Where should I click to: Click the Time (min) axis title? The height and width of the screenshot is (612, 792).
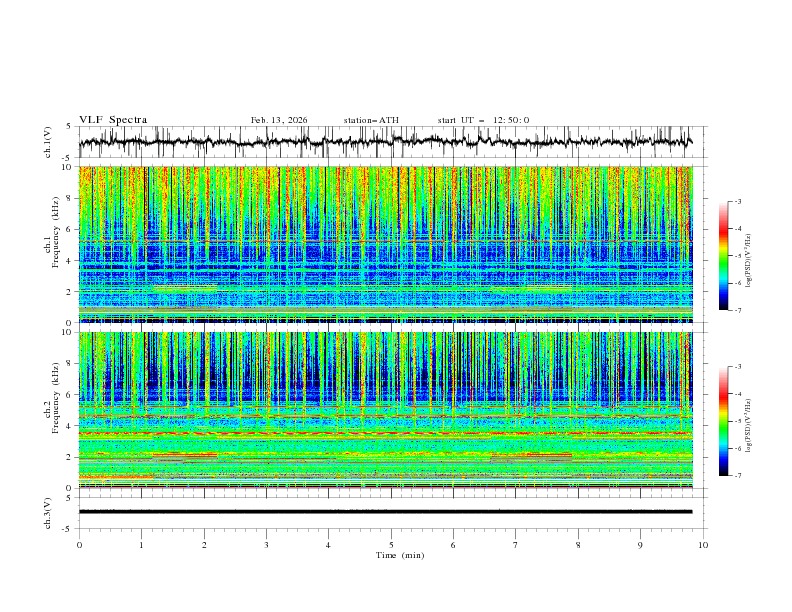pos(399,555)
